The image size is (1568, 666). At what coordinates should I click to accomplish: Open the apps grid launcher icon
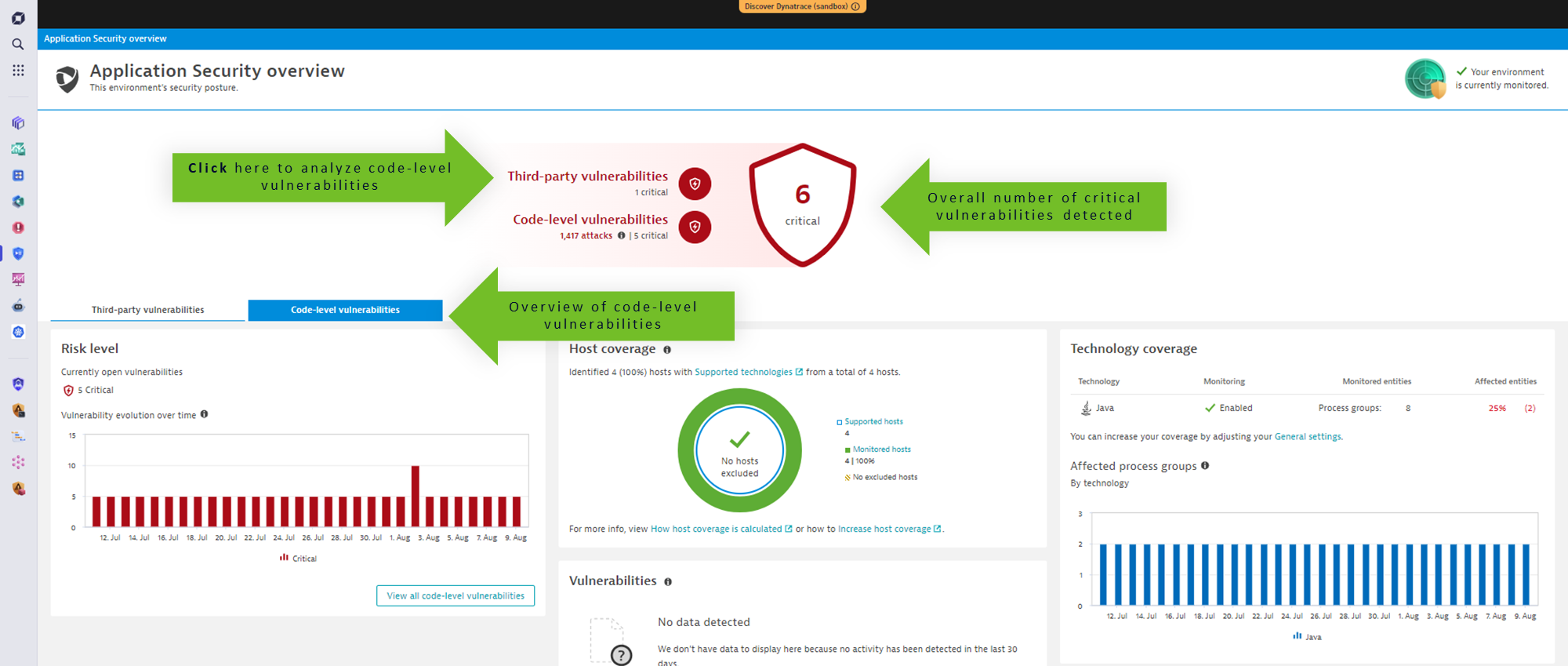click(18, 71)
